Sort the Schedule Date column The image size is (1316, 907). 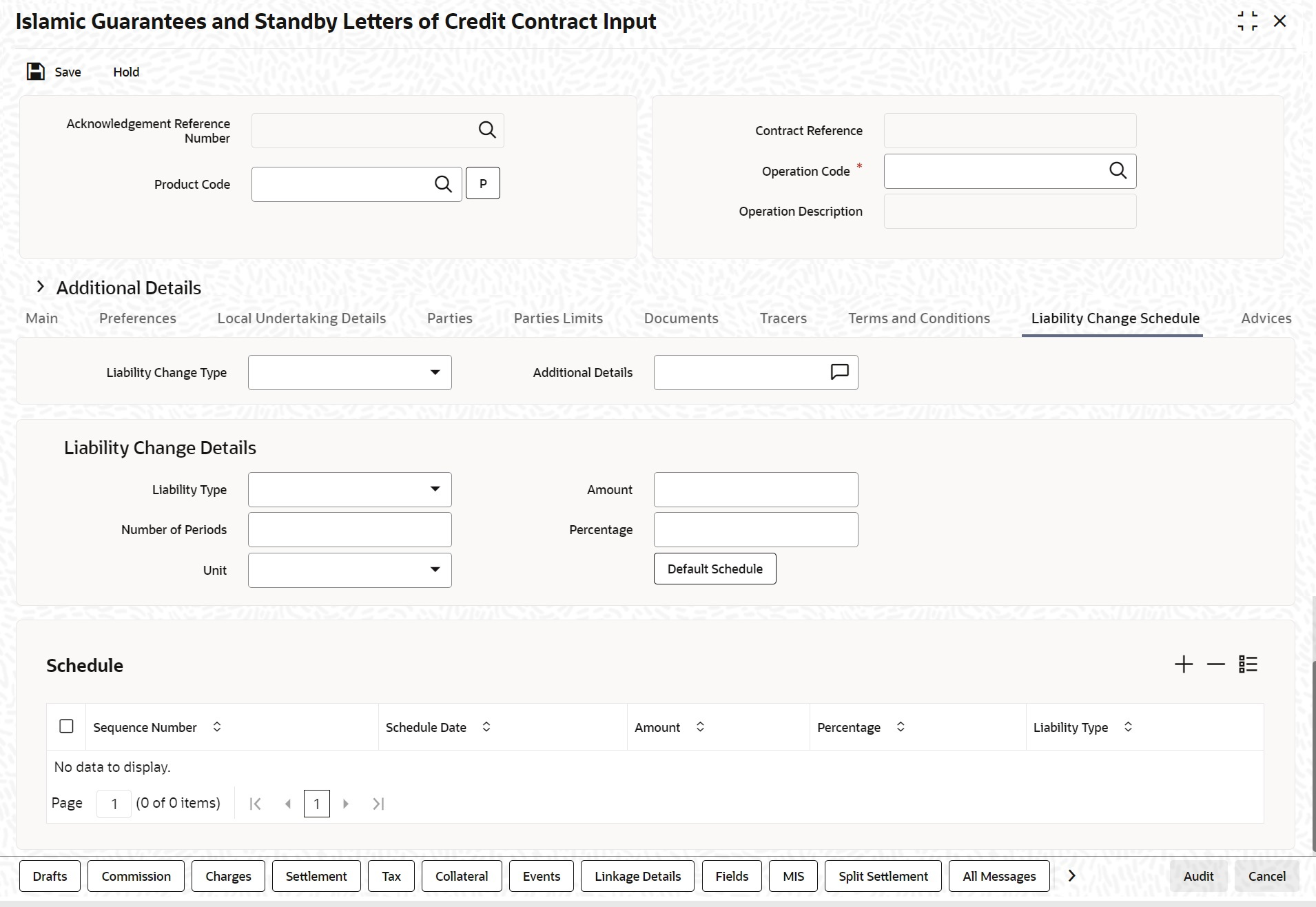point(486,727)
